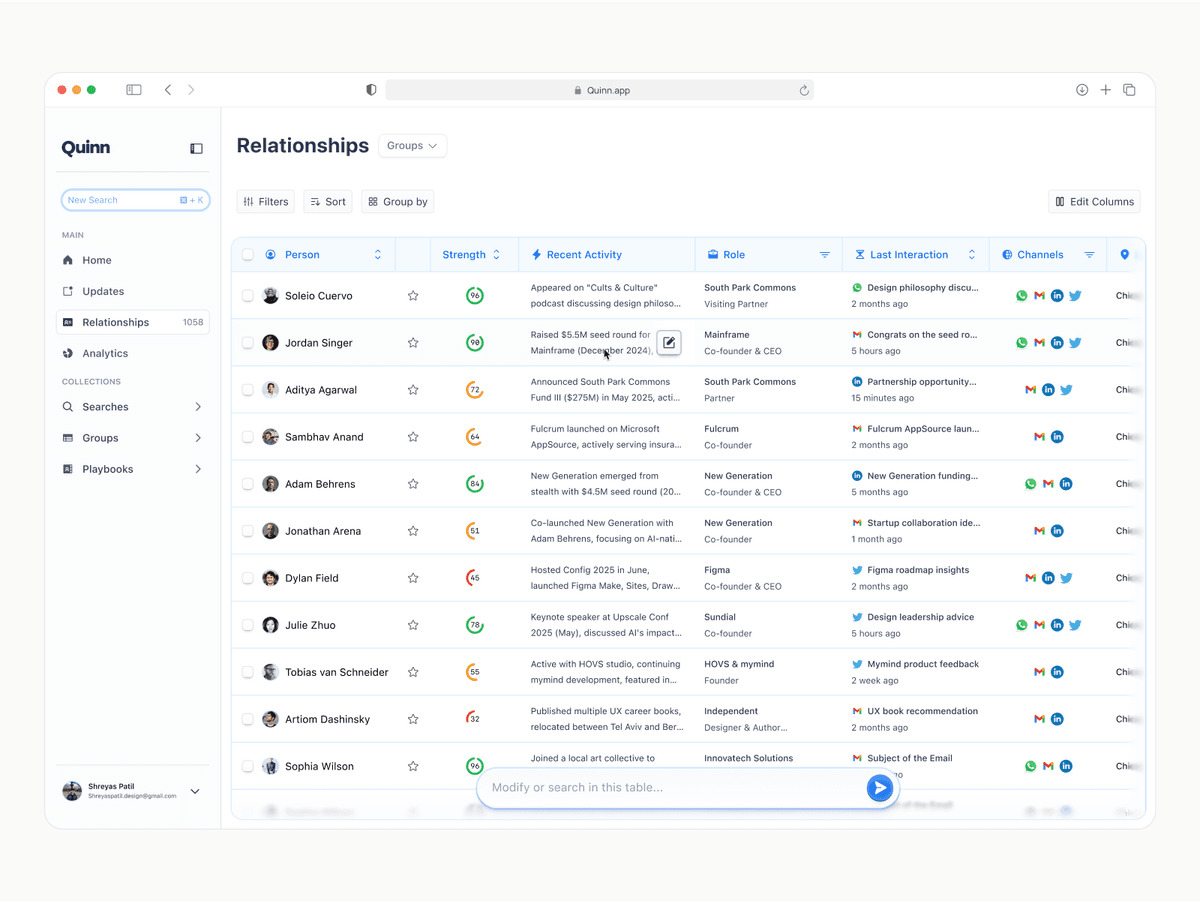Tick the checkbox for Jordan Singer row
This screenshot has height=901, width=1200.
[248, 343]
